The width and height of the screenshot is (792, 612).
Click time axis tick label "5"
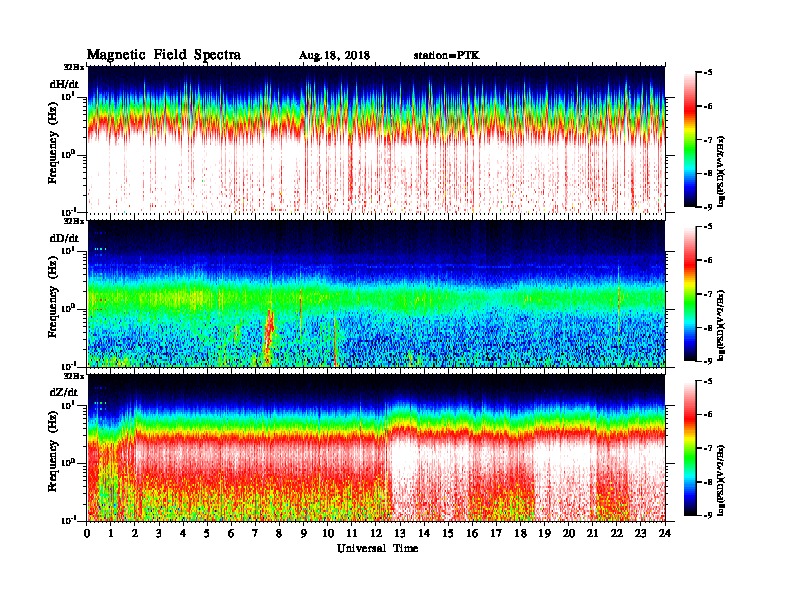[x=207, y=534]
